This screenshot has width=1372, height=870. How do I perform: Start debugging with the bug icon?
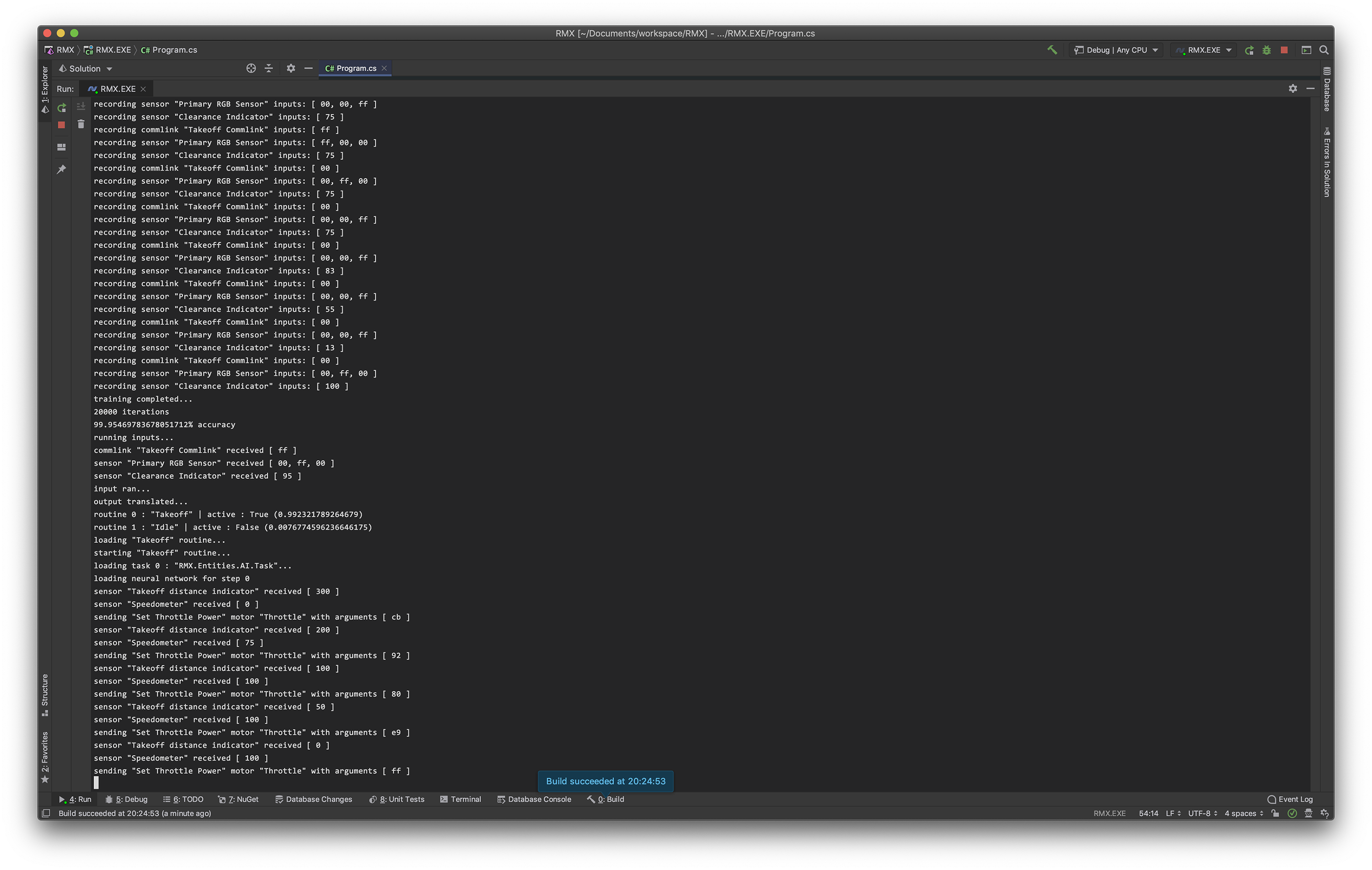pyautogui.click(x=1267, y=50)
